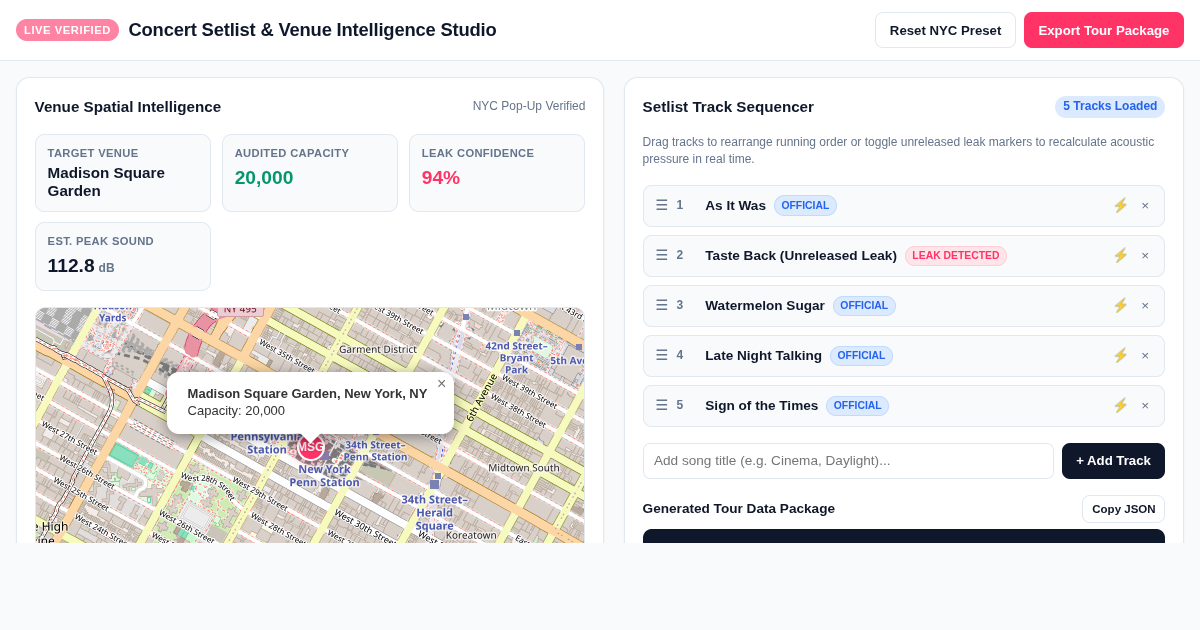Select the Taste Back (Unreleased Leak) title

(x=801, y=255)
